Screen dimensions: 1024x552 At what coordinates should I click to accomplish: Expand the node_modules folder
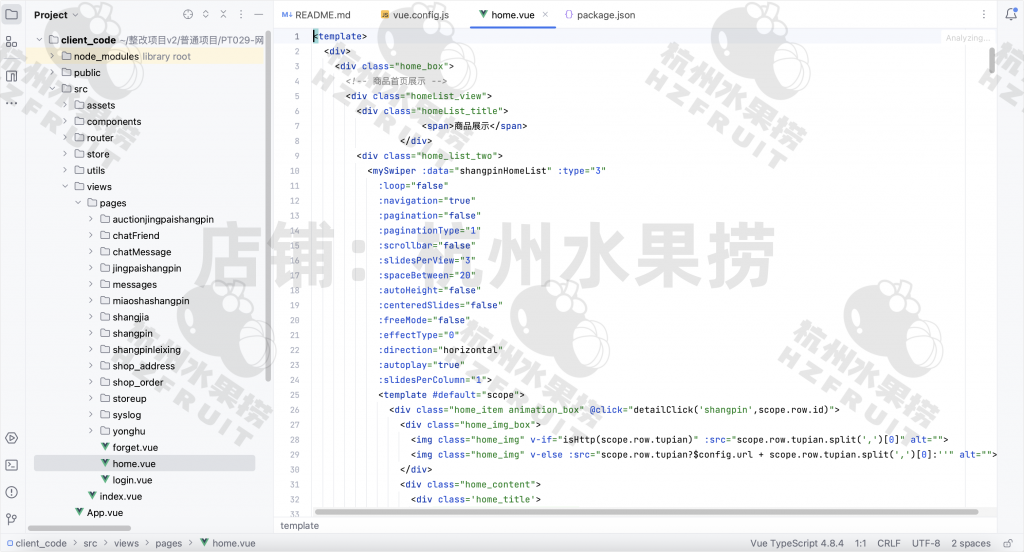click(51, 57)
